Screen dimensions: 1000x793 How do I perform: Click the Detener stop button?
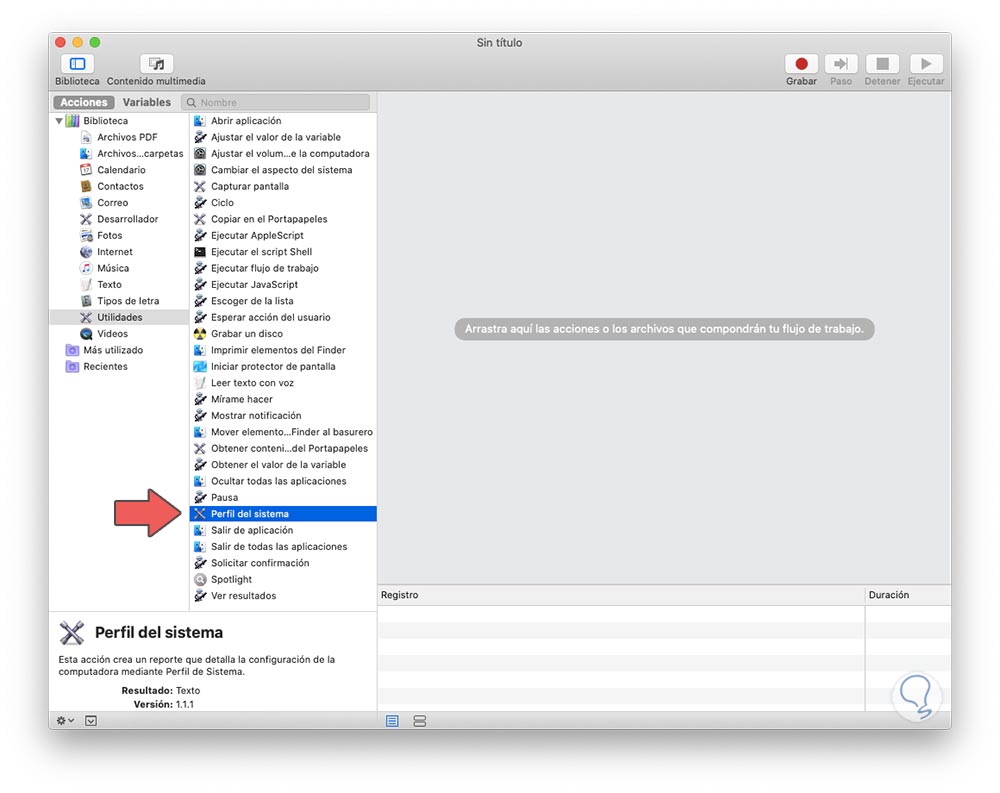click(883, 64)
